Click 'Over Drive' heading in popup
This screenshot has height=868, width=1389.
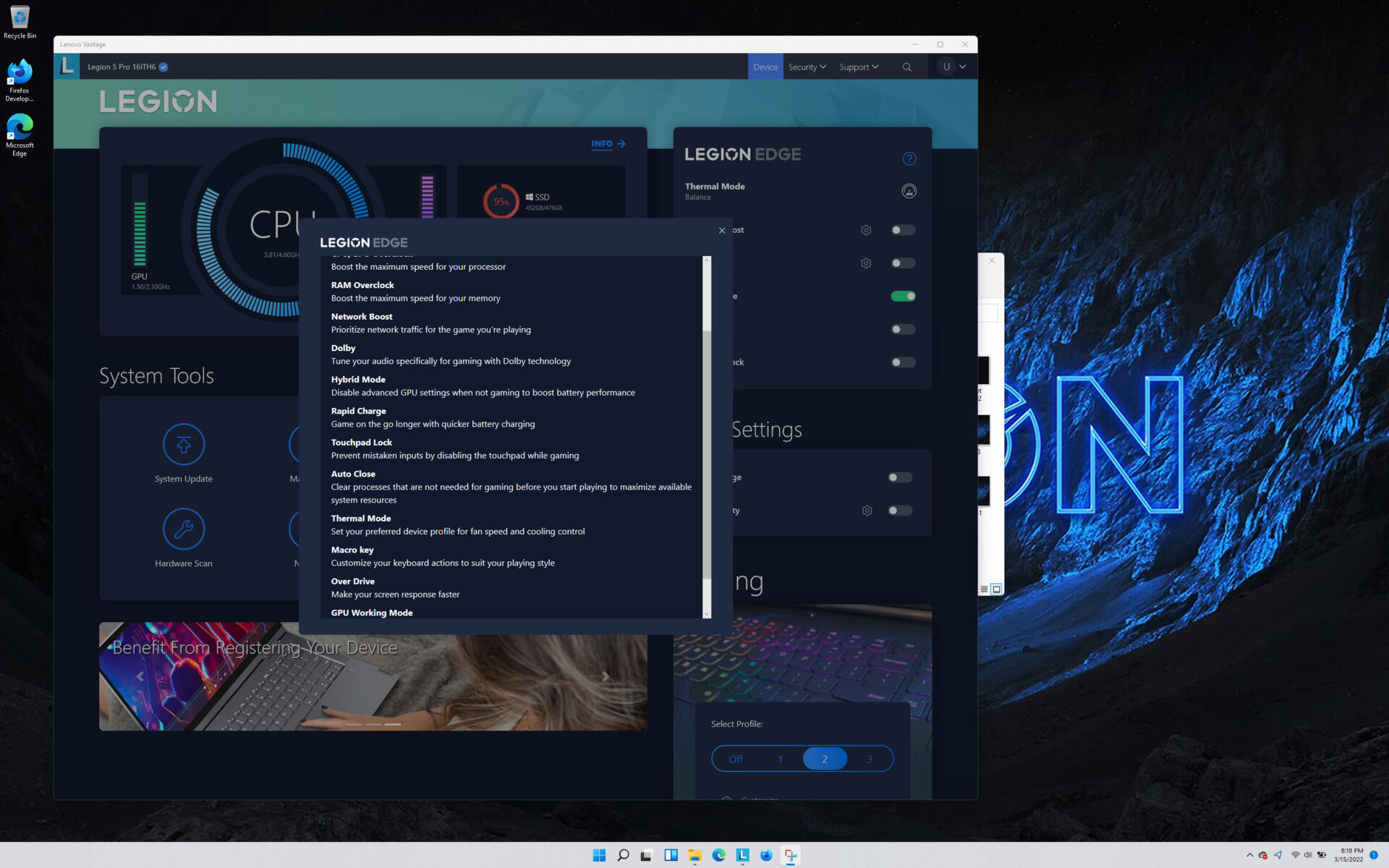pyautogui.click(x=352, y=582)
